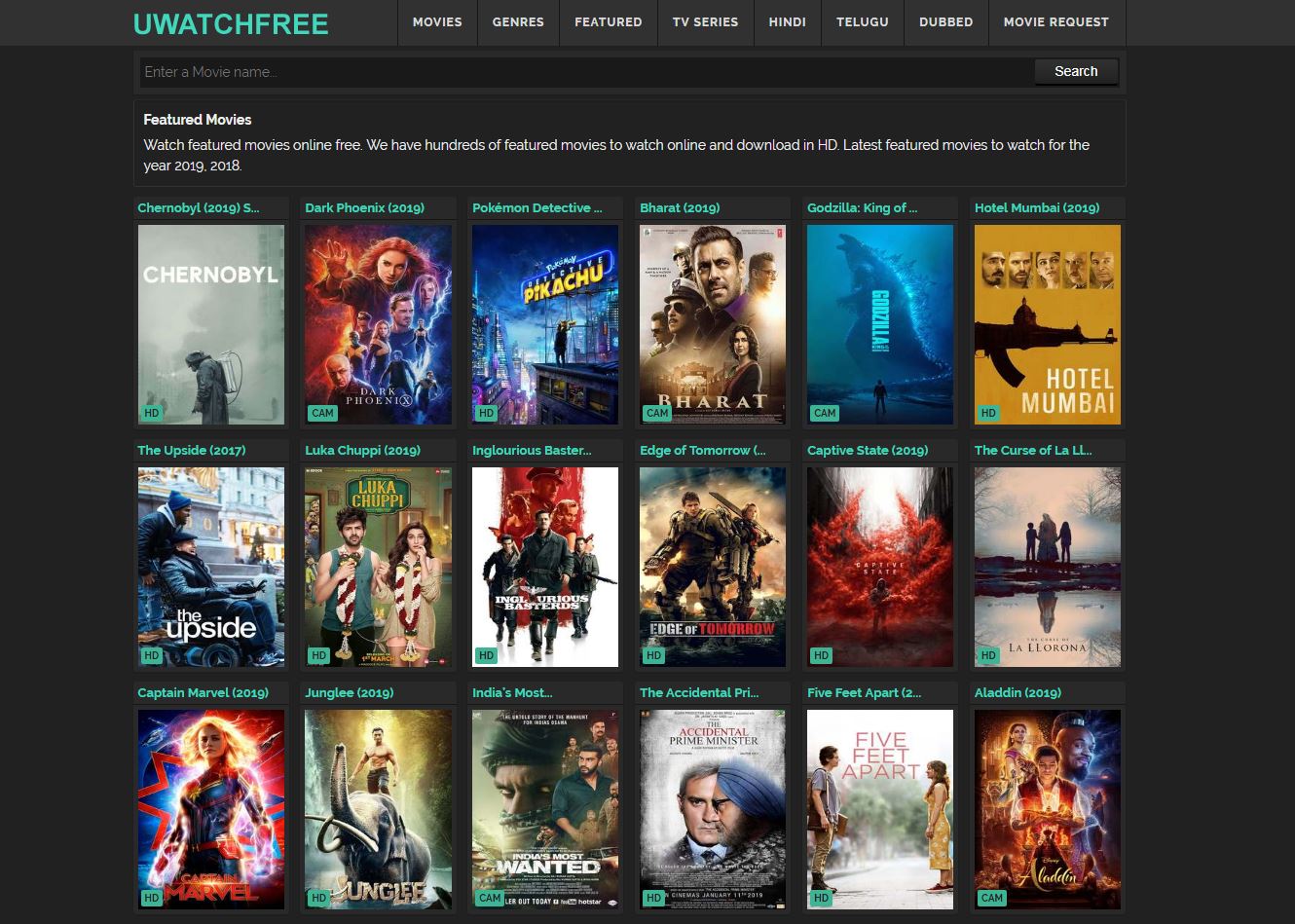The height and width of the screenshot is (924, 1295).
Task: Click the HD badge on The Upside
Action: pyautogui.click(x=152, y=655)
